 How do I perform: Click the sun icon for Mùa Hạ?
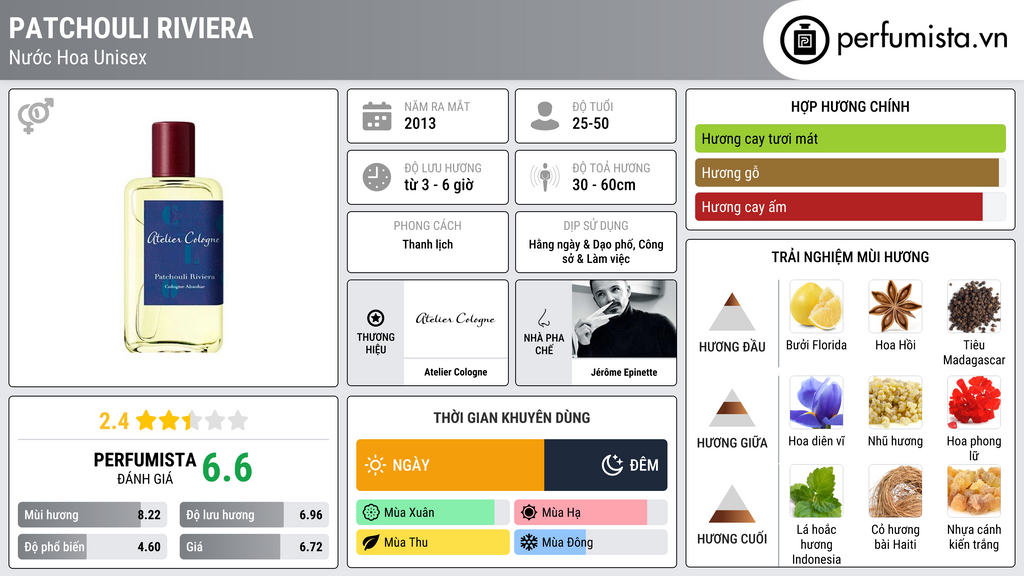coord(529,513)
